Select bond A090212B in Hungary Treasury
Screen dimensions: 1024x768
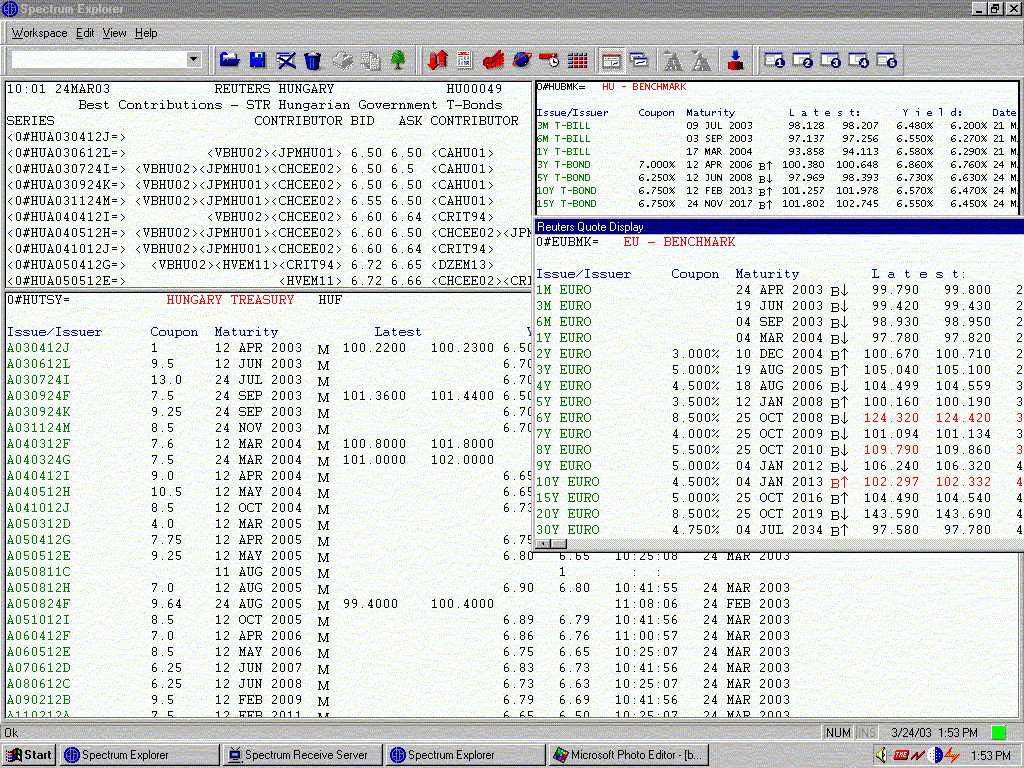pos(38,700)
